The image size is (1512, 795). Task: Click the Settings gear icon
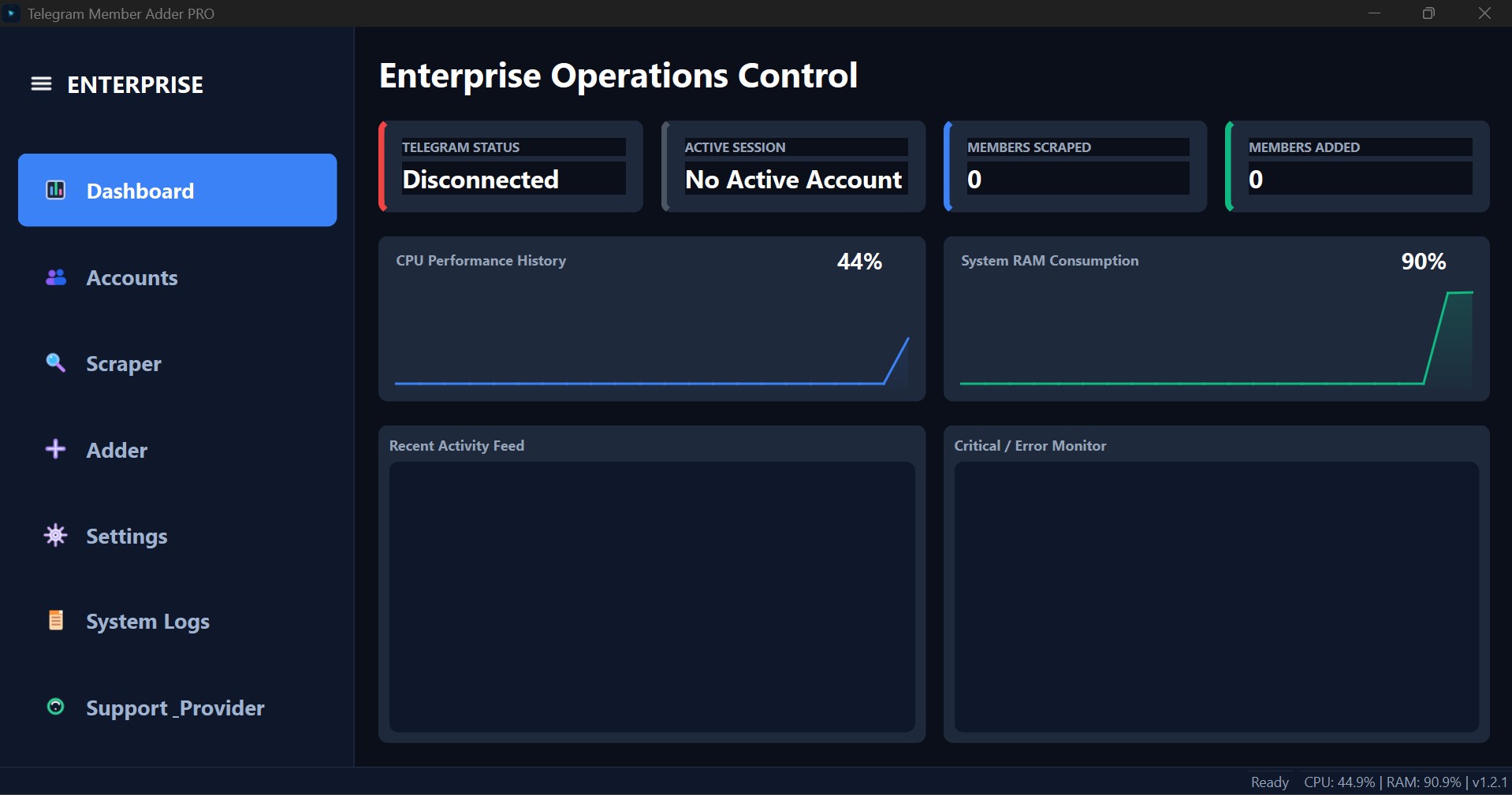tap(56, 536)
